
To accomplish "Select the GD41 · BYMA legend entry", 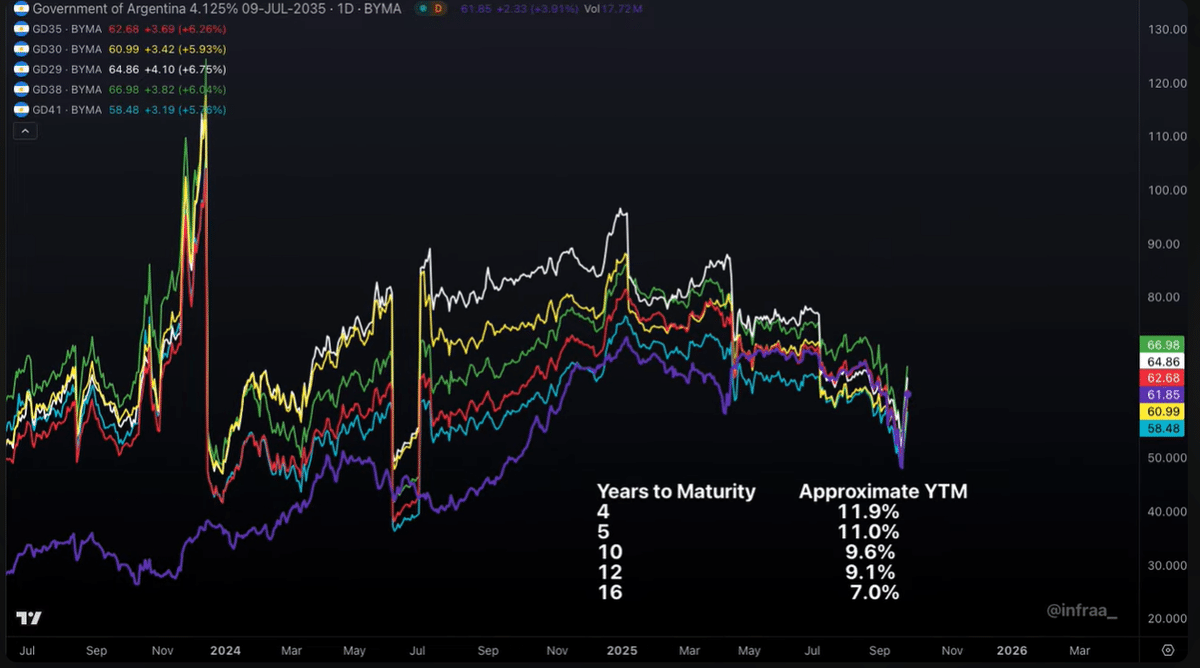I will click(x=67, y=109).
